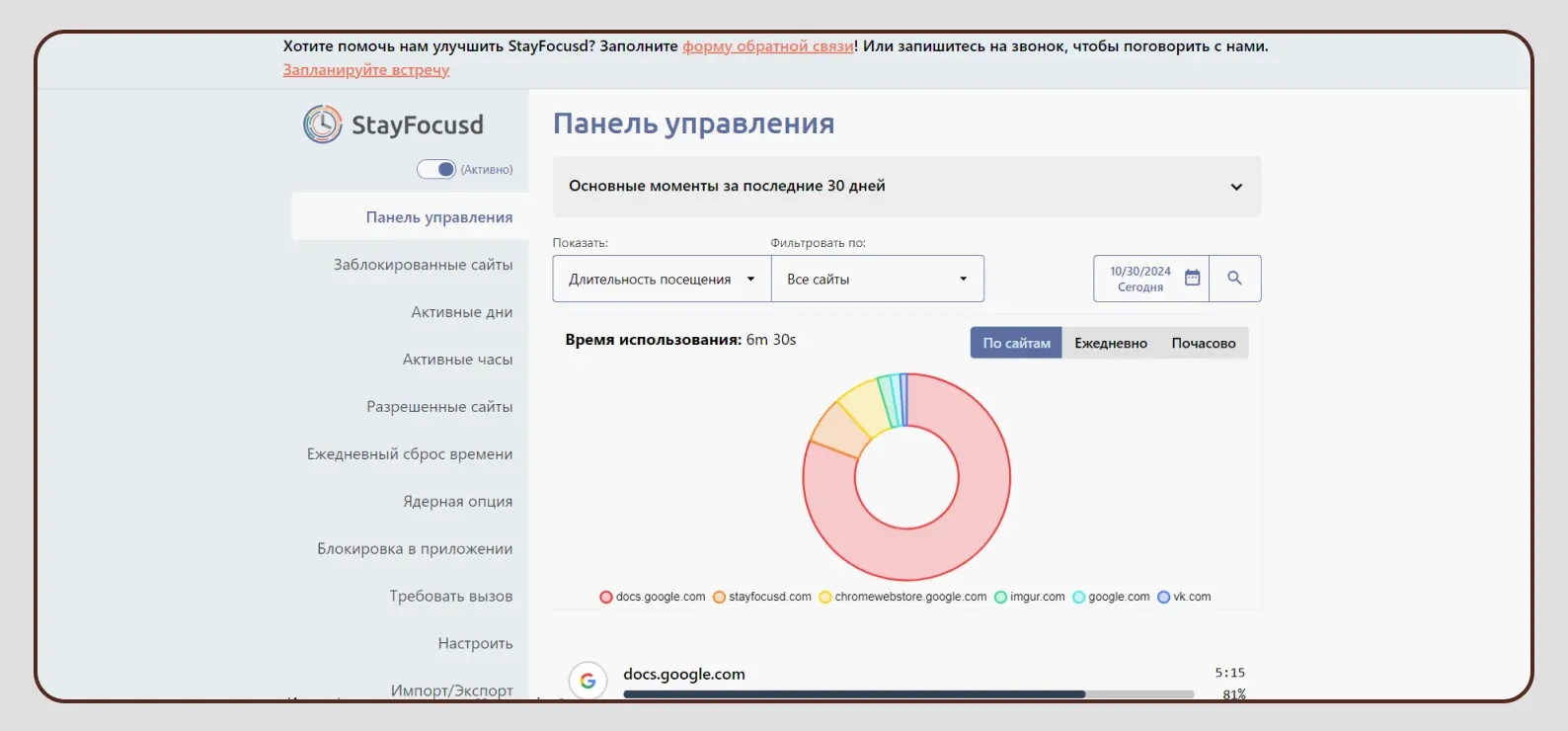
Task: Toggle chromewebstore.google.com legend marker
Action: 825,597
